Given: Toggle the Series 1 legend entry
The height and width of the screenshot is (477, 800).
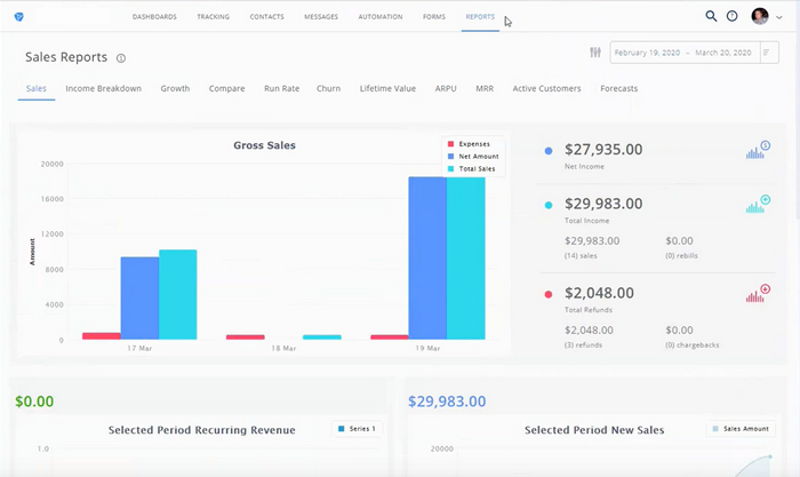Looking at the screenshot, I should [x=357, y=429].
